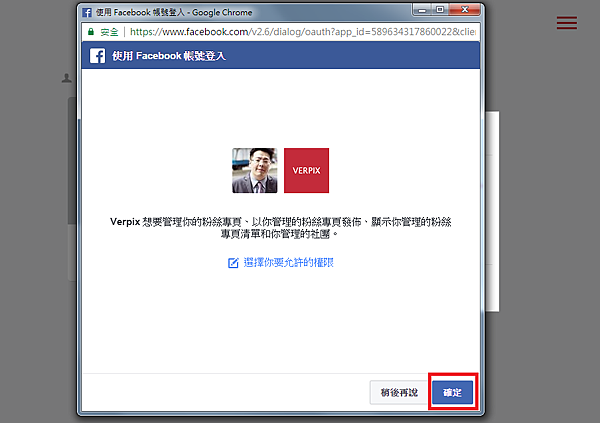Click the 稍後再說 not now button
Image resolution: width=600 pixels, height=423 pixels.
(x=399, y=392)
